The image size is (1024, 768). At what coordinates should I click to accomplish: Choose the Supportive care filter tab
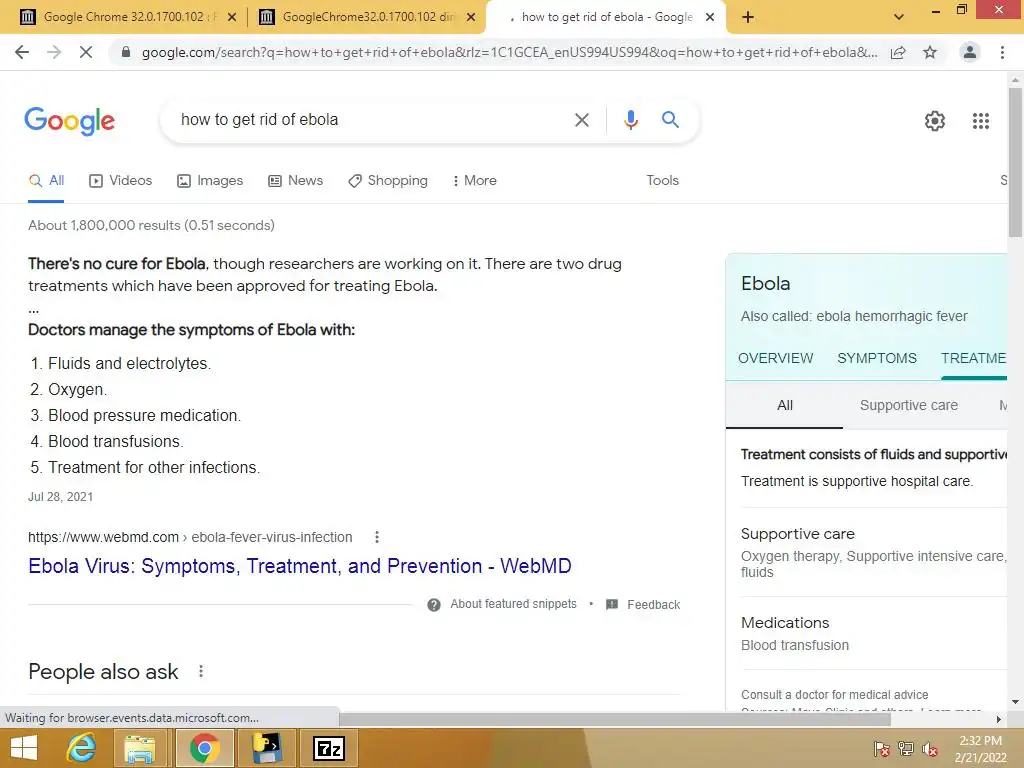pos(908,406)
